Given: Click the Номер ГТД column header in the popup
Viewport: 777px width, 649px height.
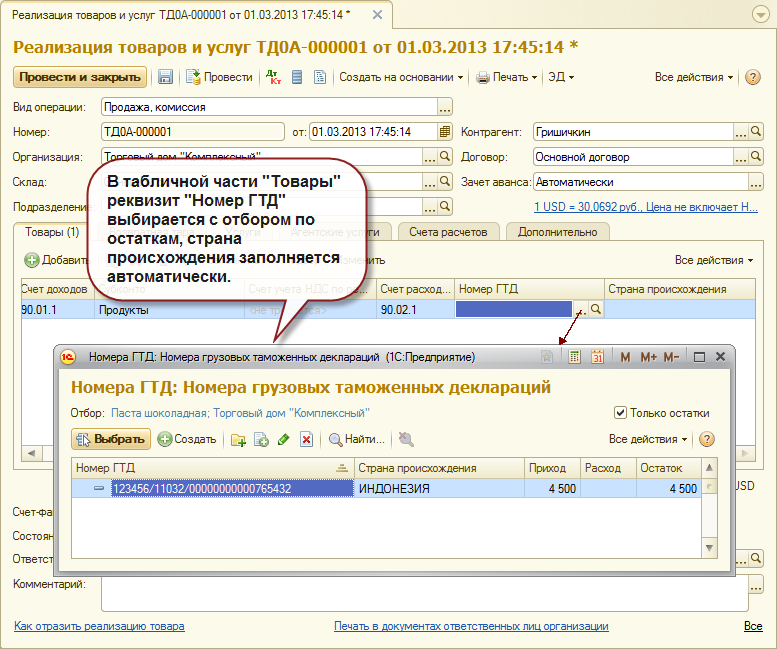Looking at the screenshot, I should (213, 468).
